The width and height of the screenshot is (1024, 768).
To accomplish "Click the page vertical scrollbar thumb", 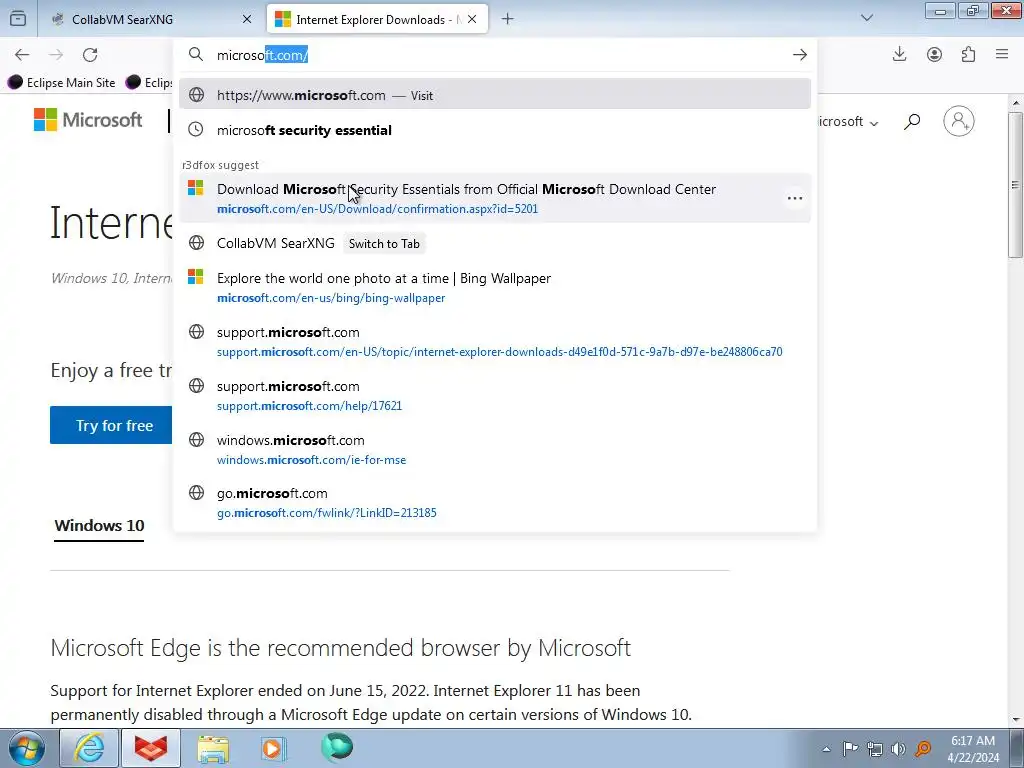I will 1016,185.
